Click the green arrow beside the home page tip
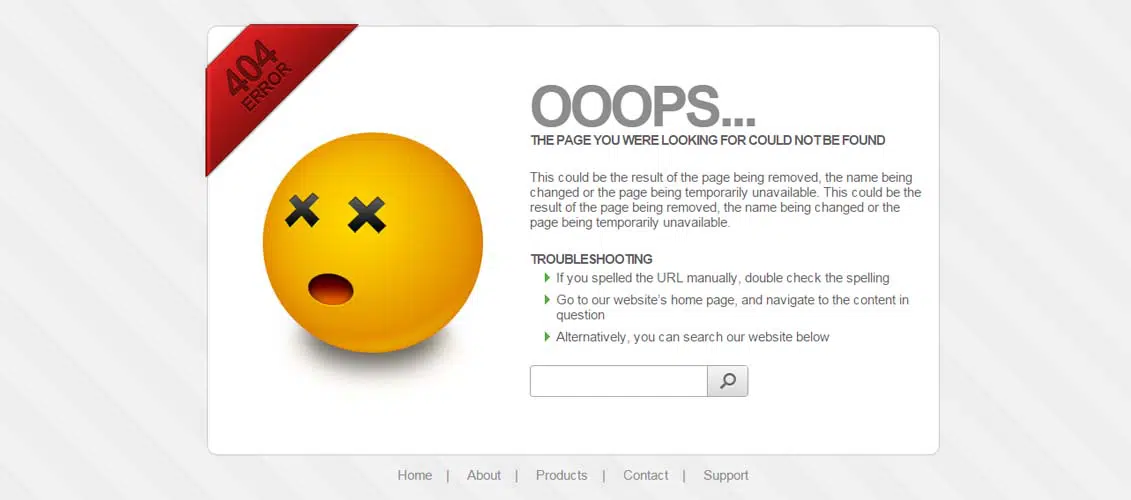The width and height of the screenshot is (1131, 500). [547, 300]
